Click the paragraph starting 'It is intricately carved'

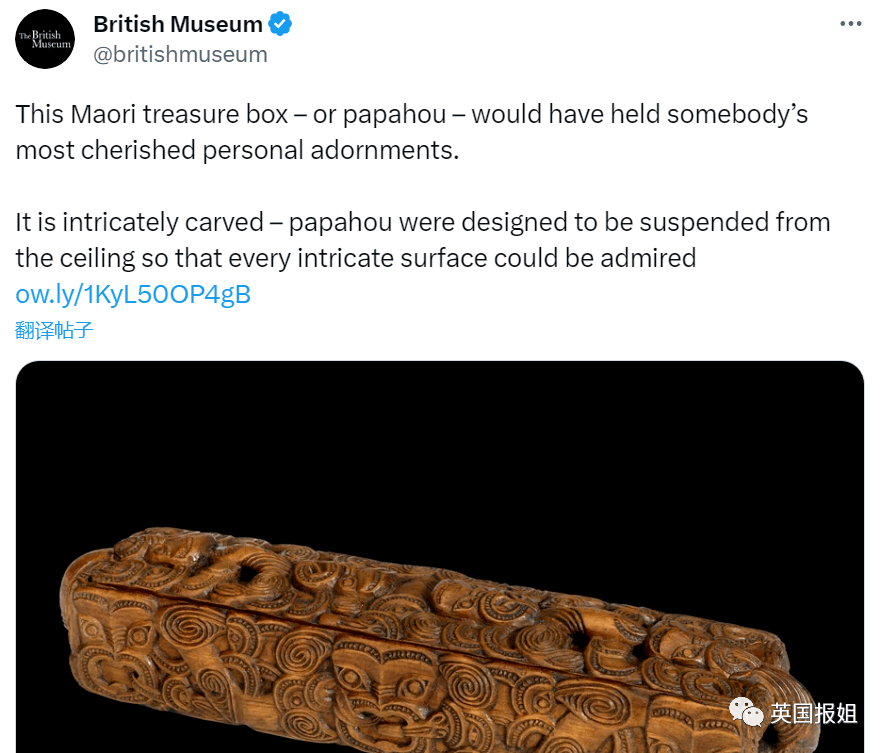point(423,240)
